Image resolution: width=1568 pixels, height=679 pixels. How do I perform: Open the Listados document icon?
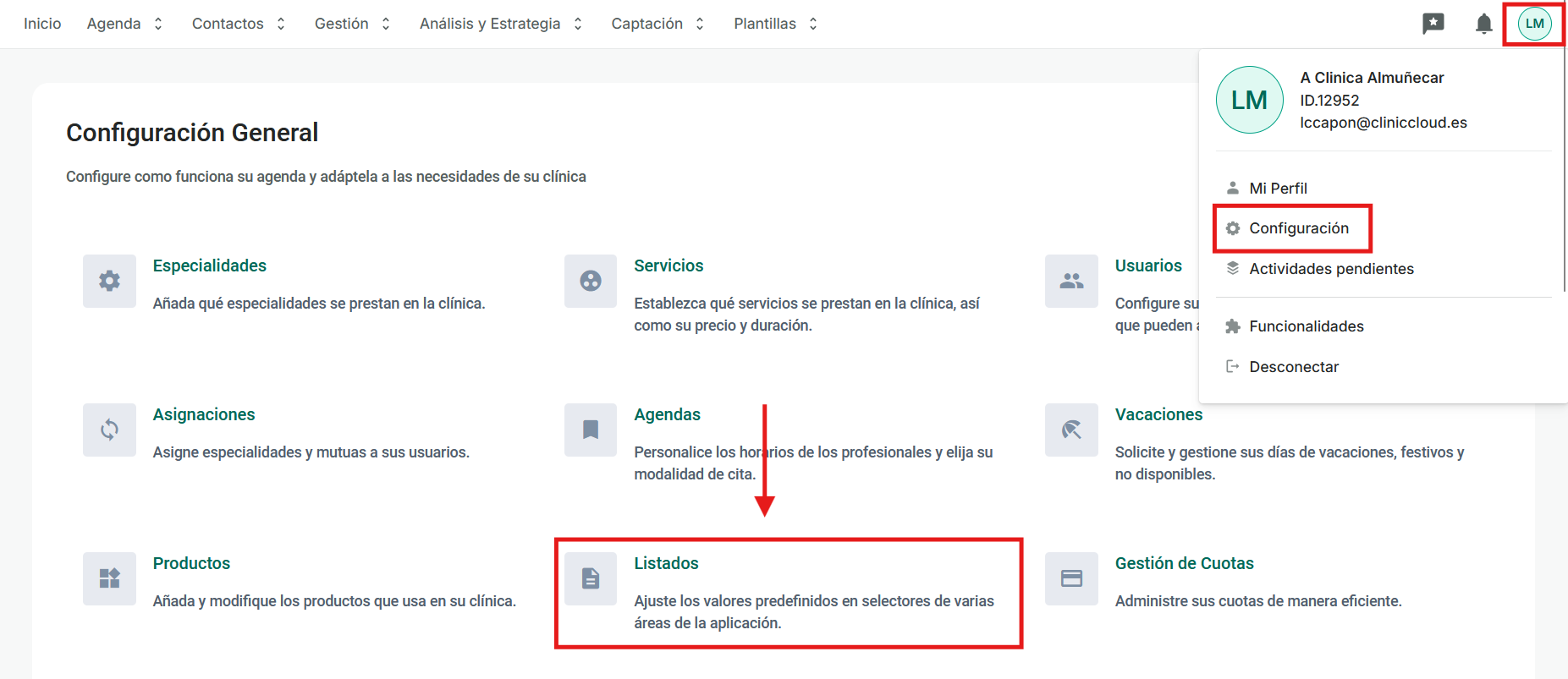click(x=591, y=578)
